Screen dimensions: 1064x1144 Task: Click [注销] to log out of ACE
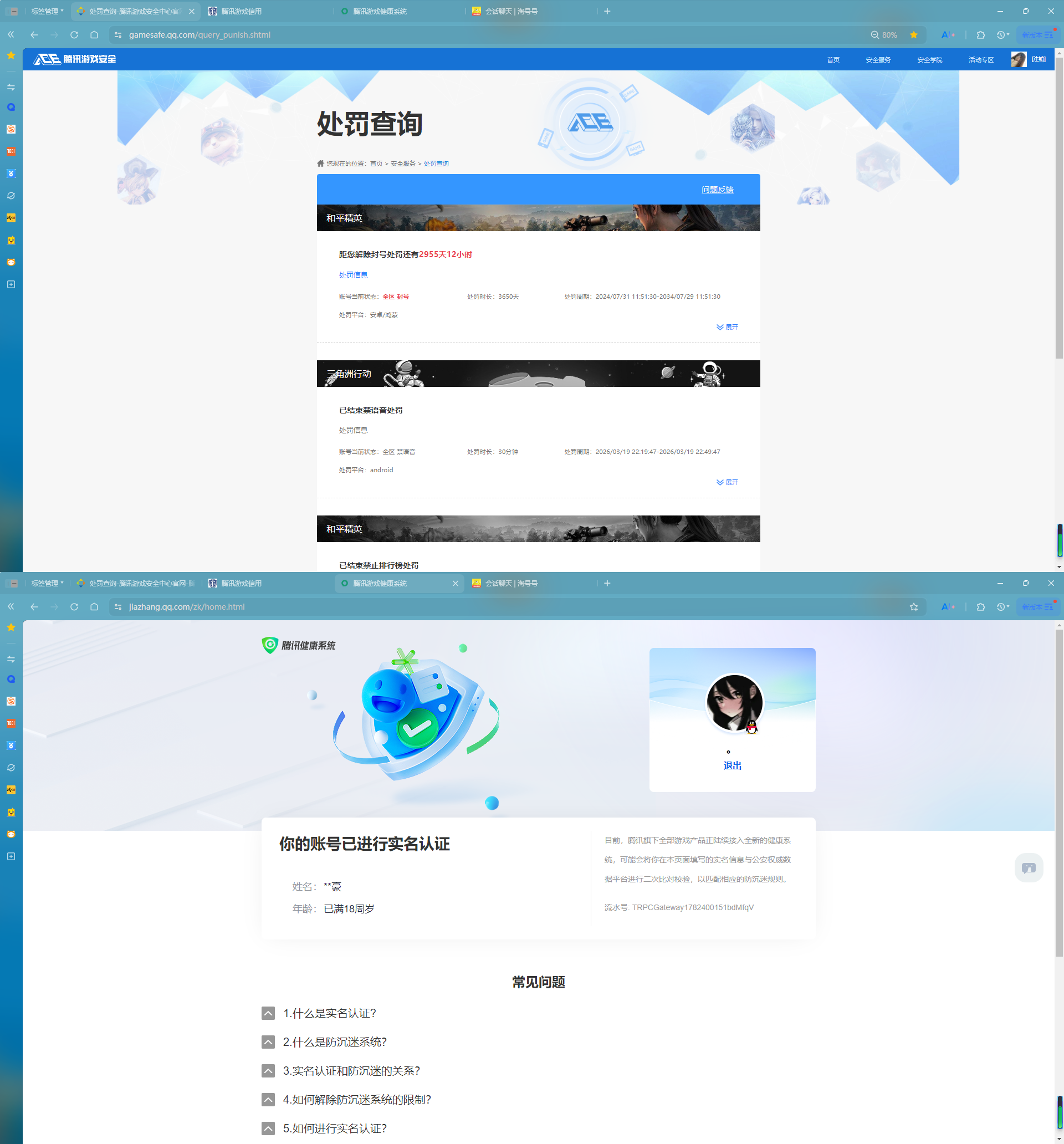[1039, 59]
